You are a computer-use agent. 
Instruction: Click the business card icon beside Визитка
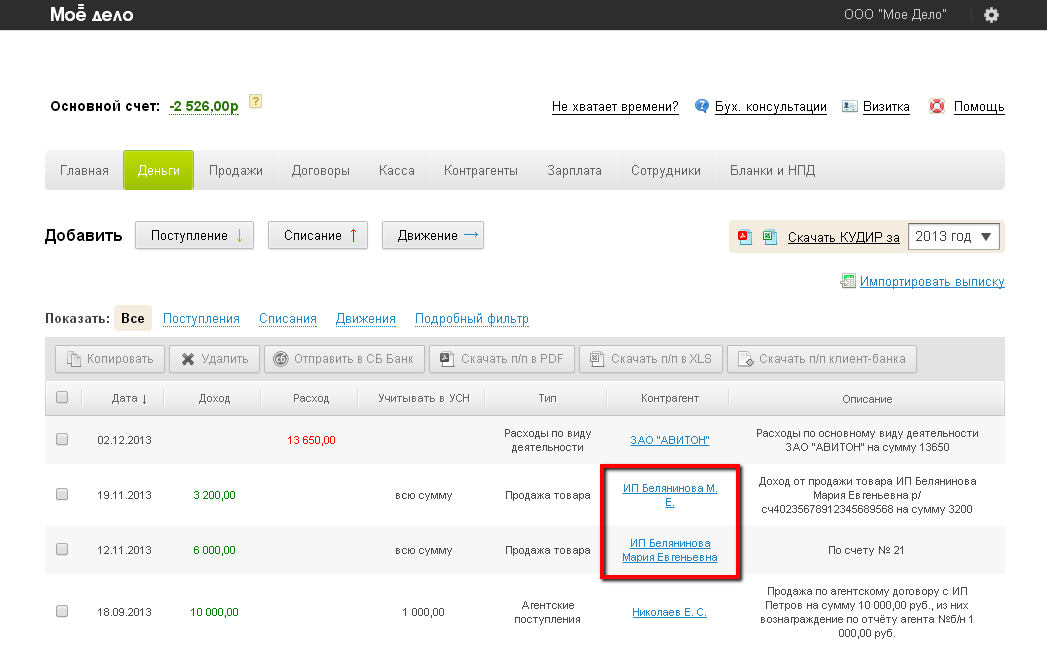tap(849, 106)
